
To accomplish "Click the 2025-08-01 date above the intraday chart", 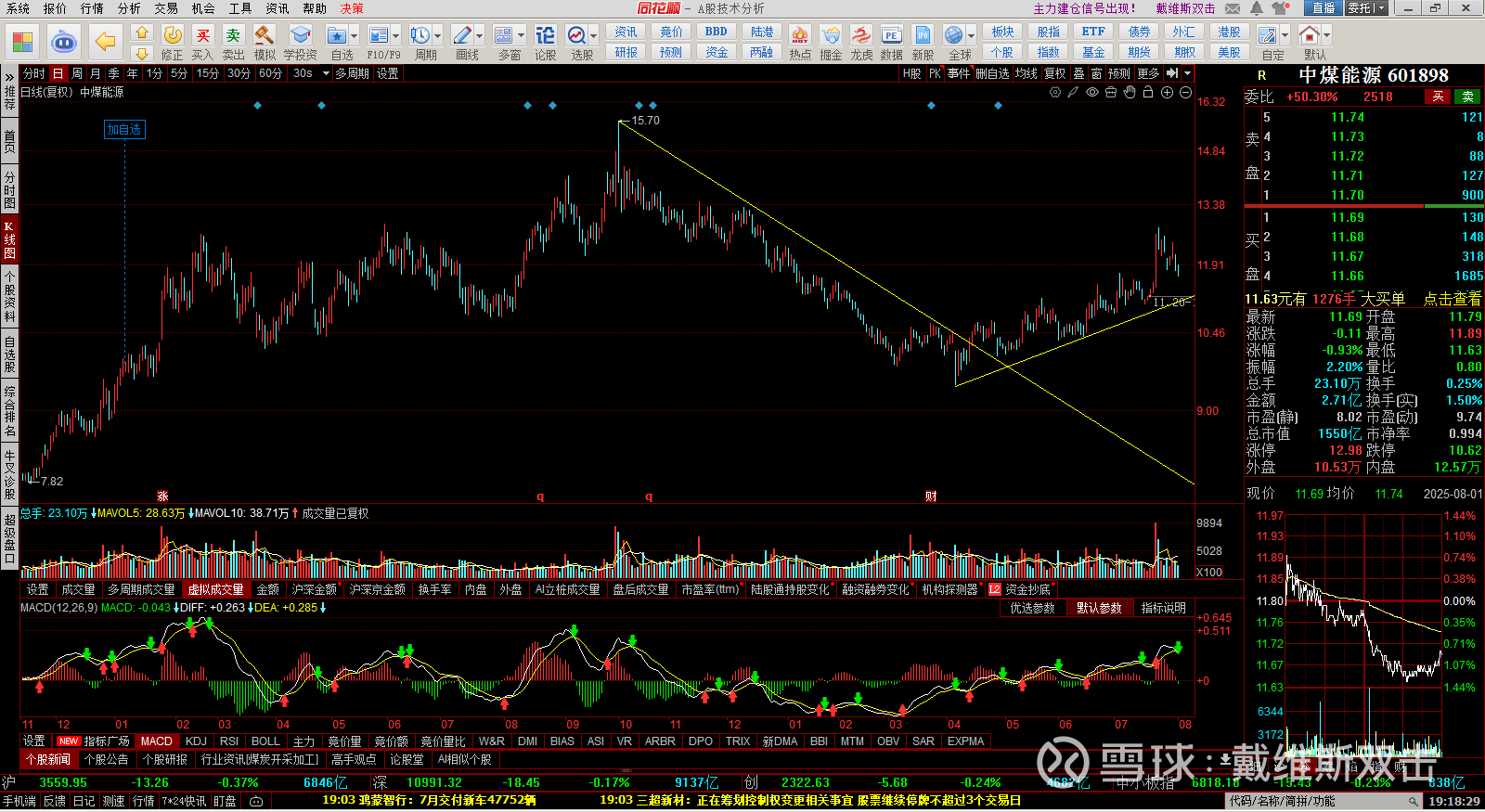I will click(1453, 494).
